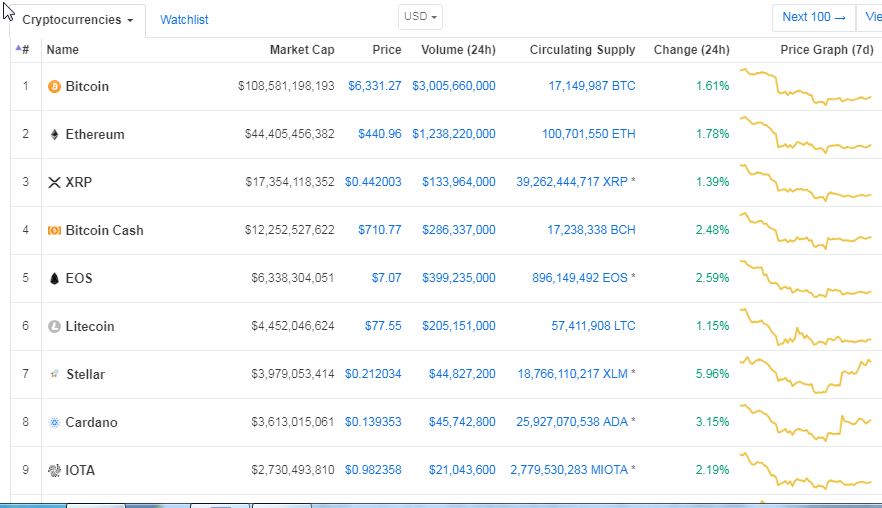
Task: Click XRP volume $133,964,000
Action: (459, 182)
